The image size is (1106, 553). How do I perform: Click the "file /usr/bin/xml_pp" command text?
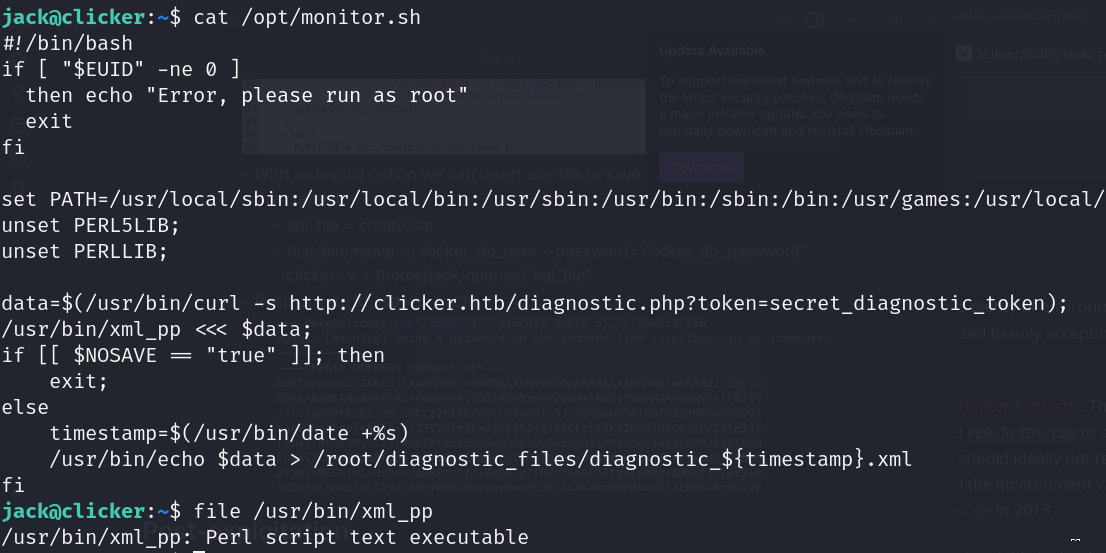coord(313,511)
